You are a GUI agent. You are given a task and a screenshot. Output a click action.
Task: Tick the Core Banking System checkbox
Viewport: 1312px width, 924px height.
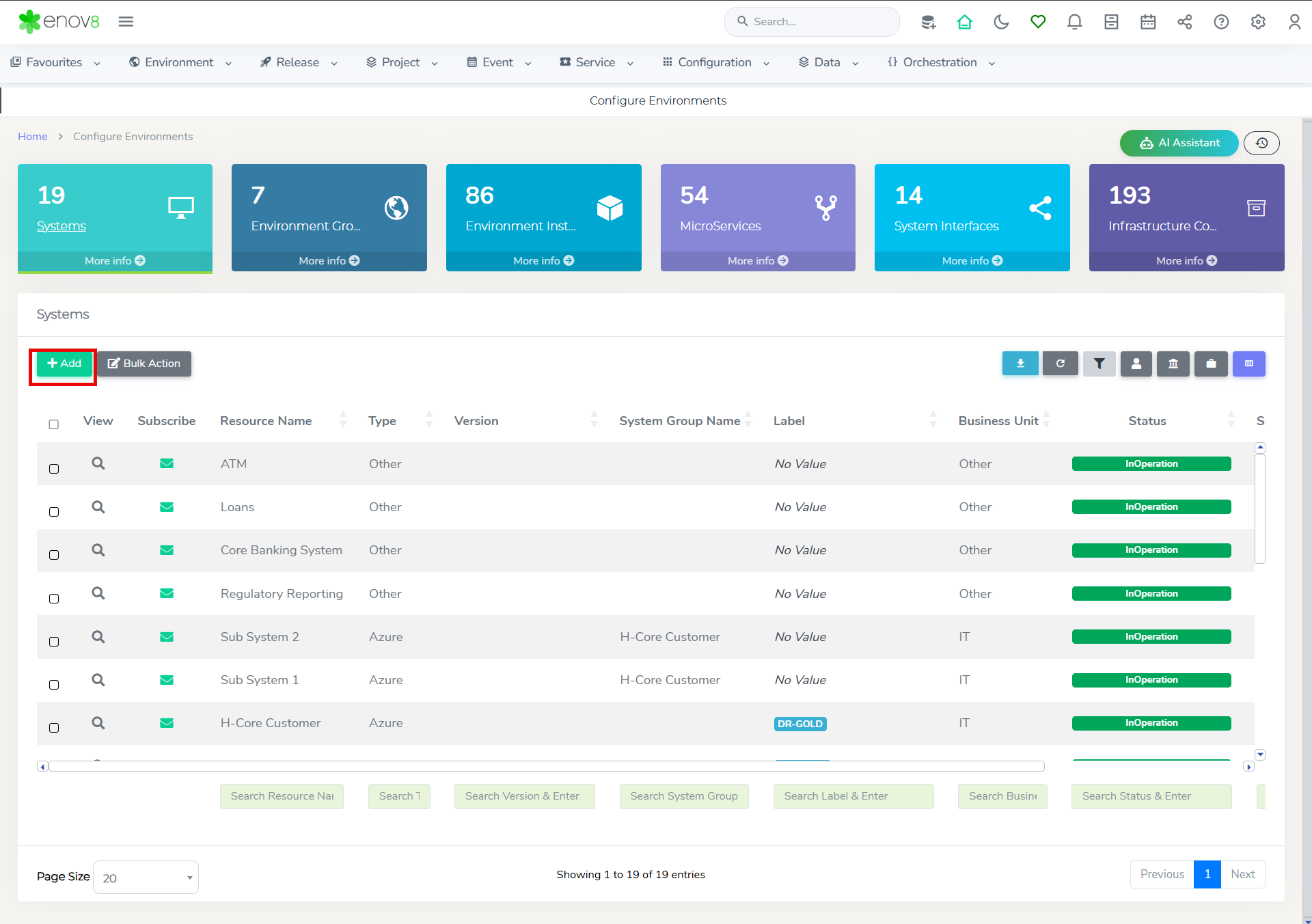tap(54, 555)
